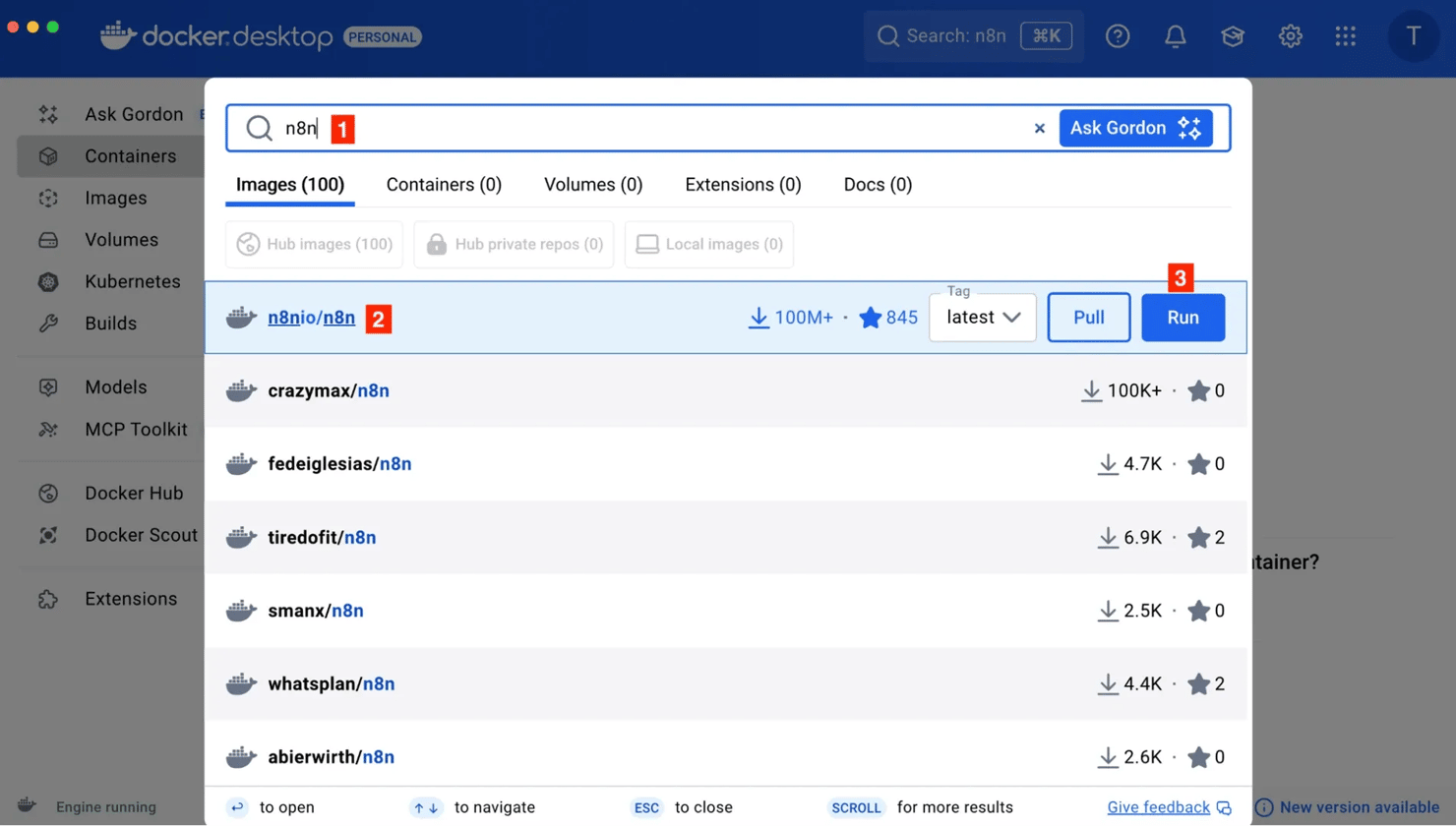Viewport: 1456px width, 826px height.
Task: Expand the Tag dropdown set to latest
Action: tap(982, 318)
